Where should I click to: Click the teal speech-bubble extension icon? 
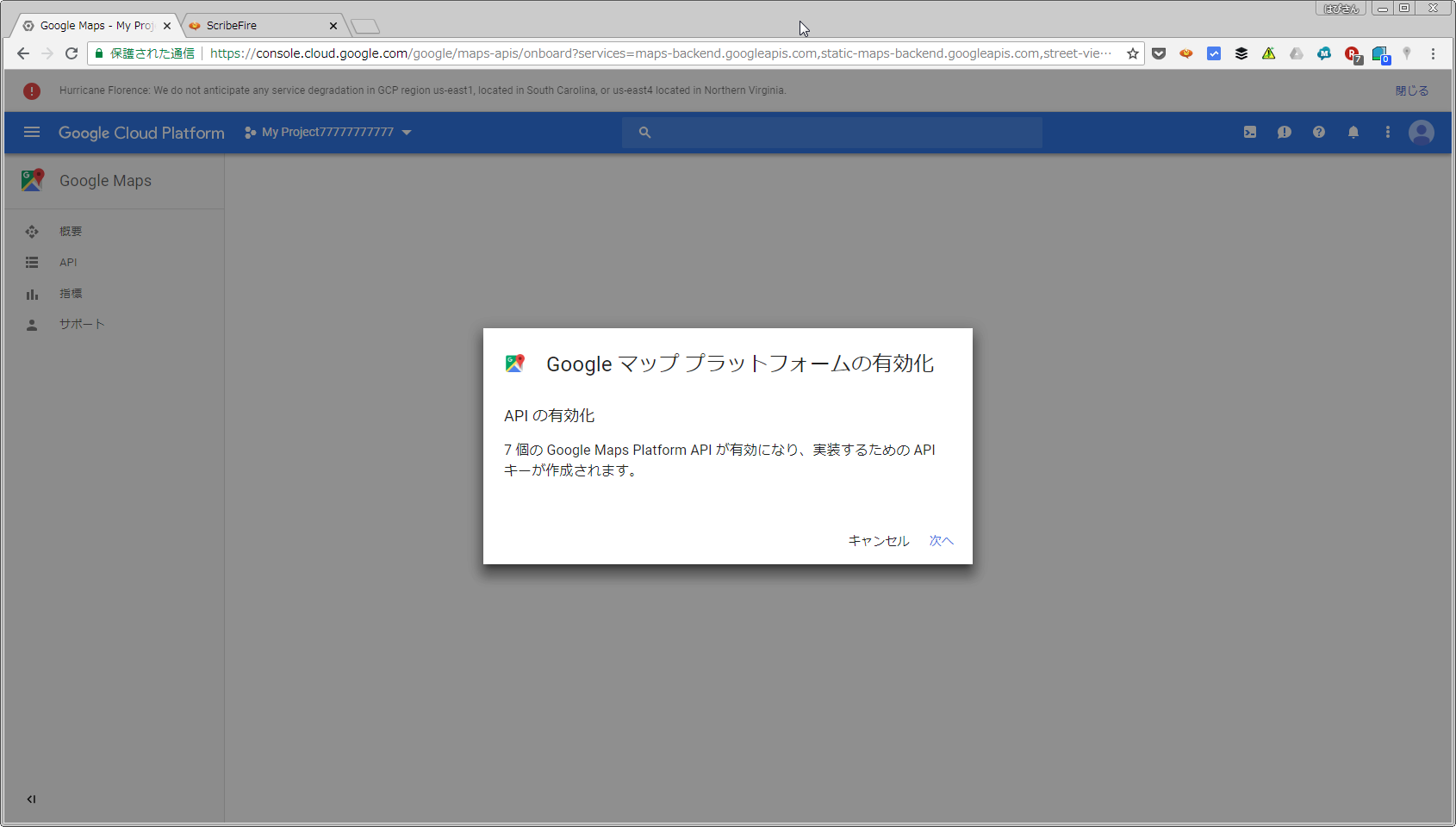point(1324,53)
